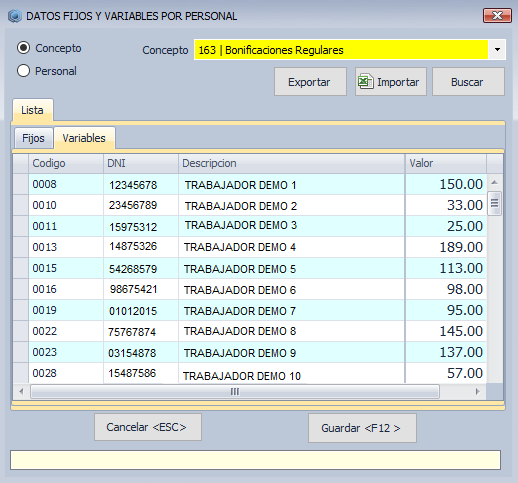Select the Personal radio button
Viewport: 518px width, 483px height.
(x=24, y=71)
